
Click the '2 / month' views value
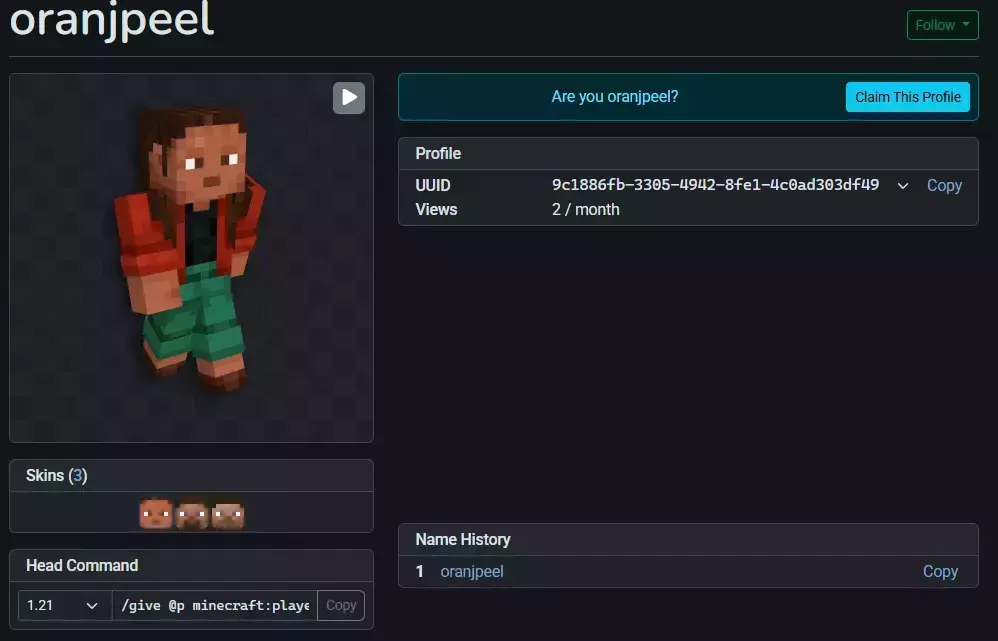click(586, 209)
